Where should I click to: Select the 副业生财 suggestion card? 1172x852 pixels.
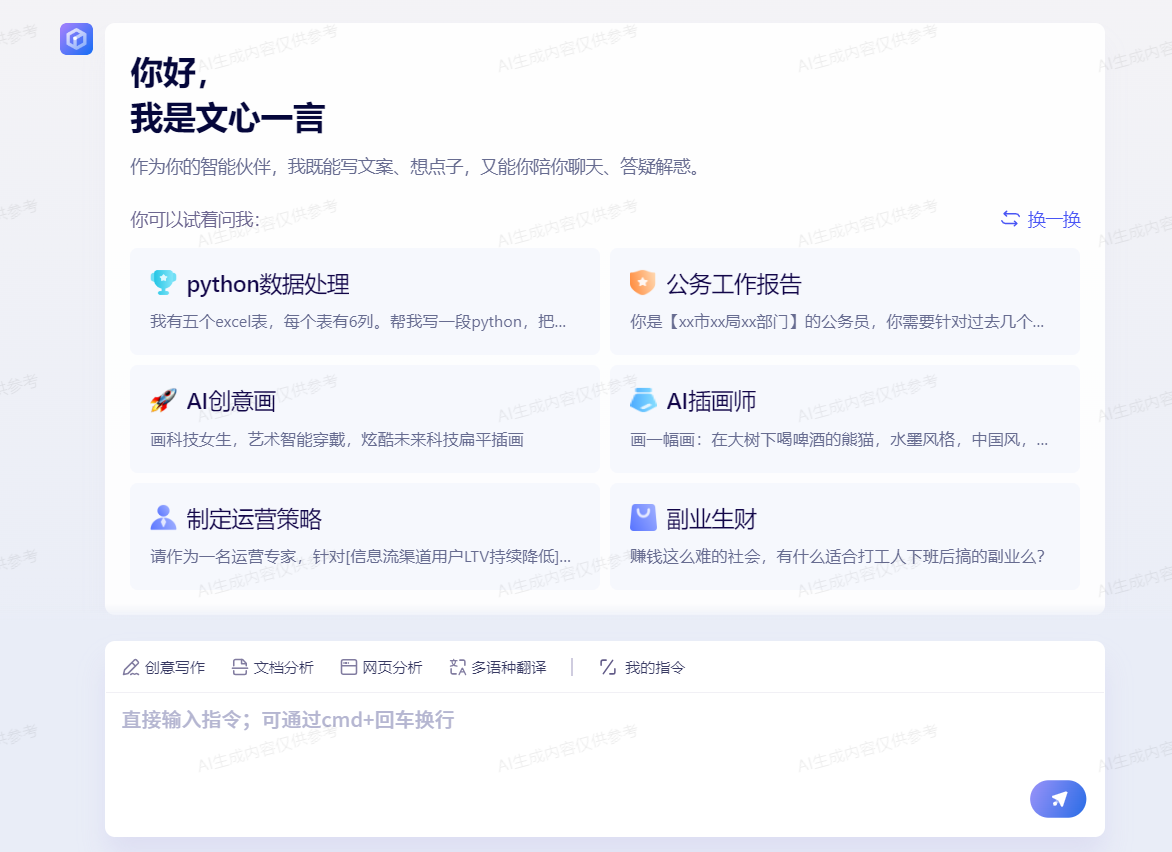(844, 536)
